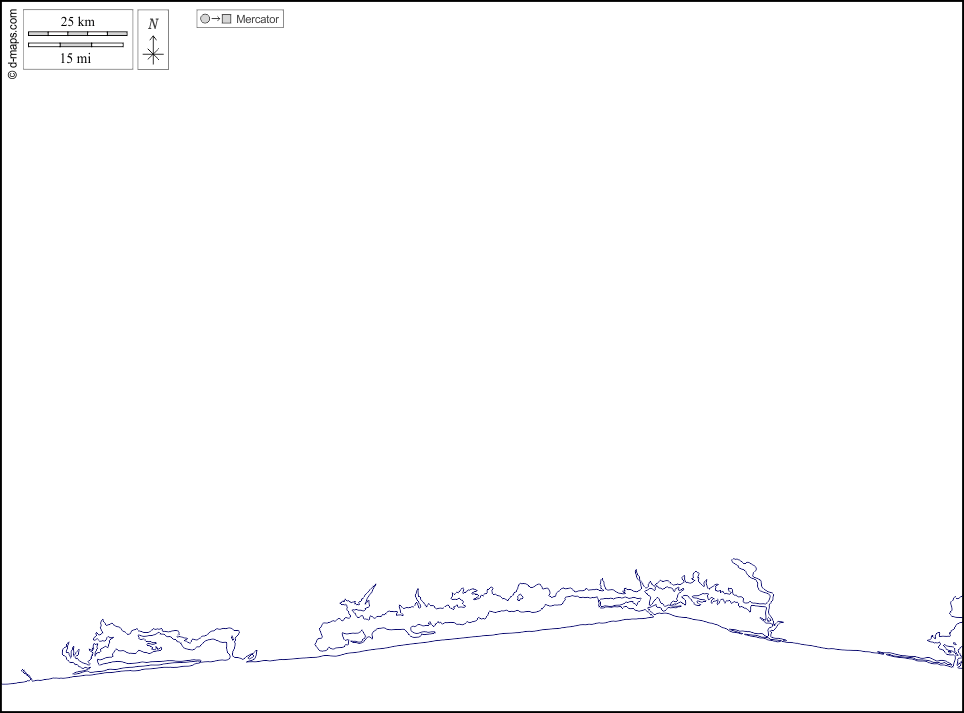Click the kilometer scale bar
This screenshot has width=964, height=713.
coord(77,33)
